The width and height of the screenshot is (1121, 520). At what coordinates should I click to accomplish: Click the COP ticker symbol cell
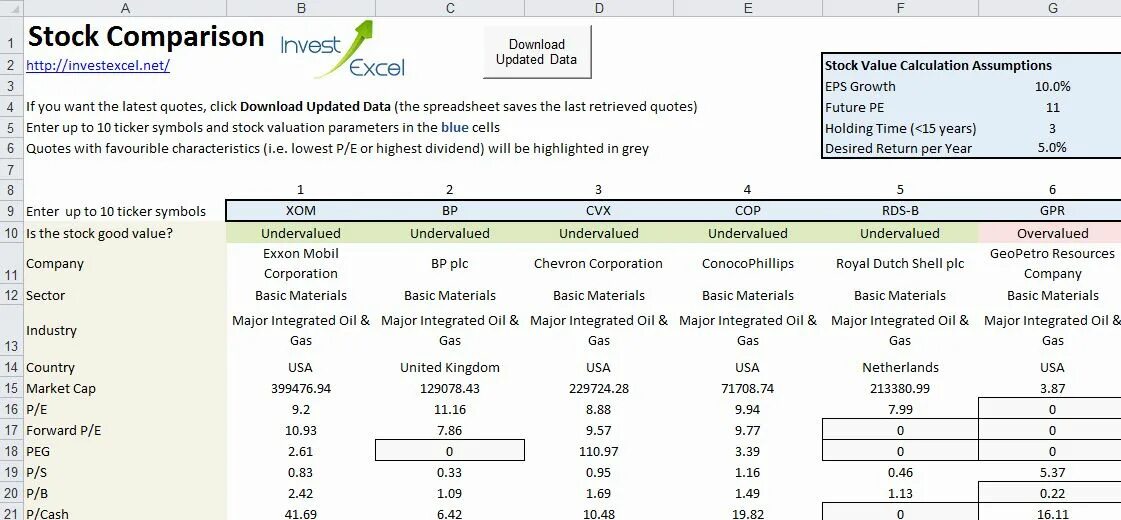(748, 211)
